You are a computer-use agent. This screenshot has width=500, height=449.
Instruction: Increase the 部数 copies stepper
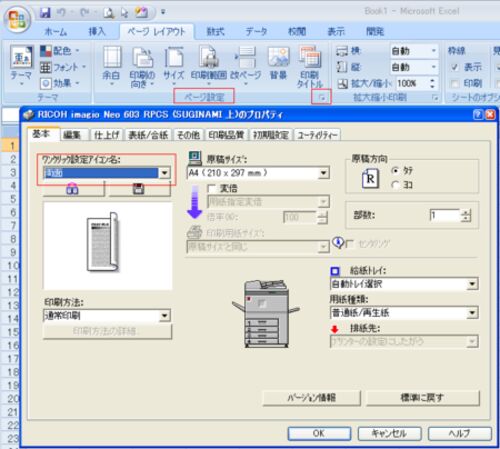pyautogui.click(x=466, y=212)
